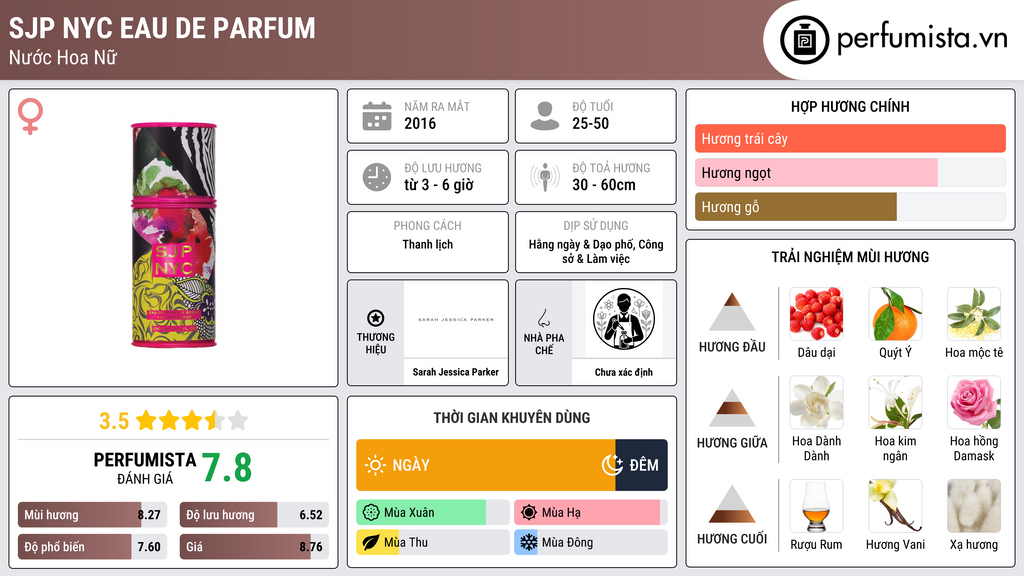The image size is (1024, 576).
Task: Click the dark Đêm night segment
Action: (x=641, y=465)
